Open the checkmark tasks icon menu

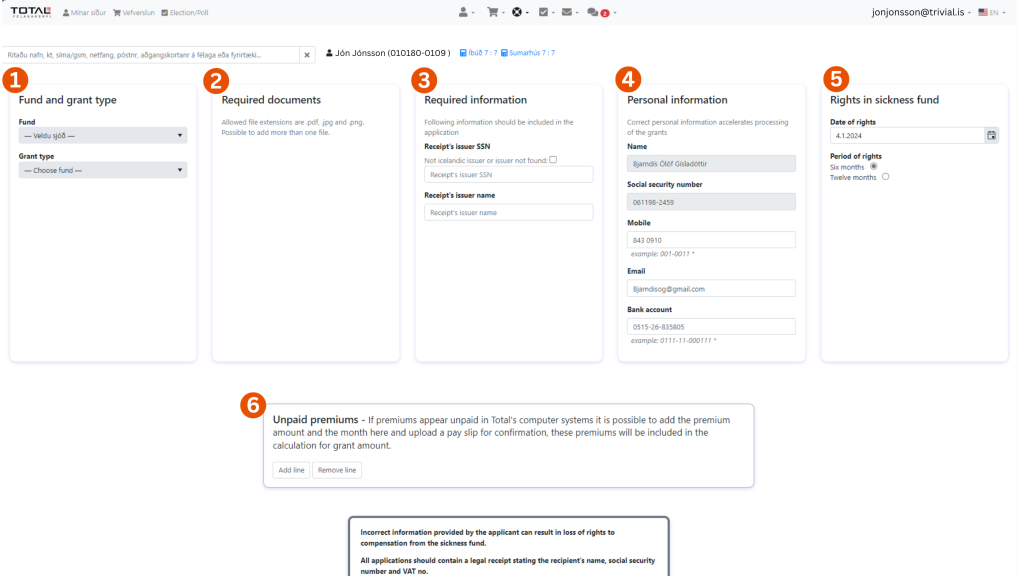coord(546,12)
